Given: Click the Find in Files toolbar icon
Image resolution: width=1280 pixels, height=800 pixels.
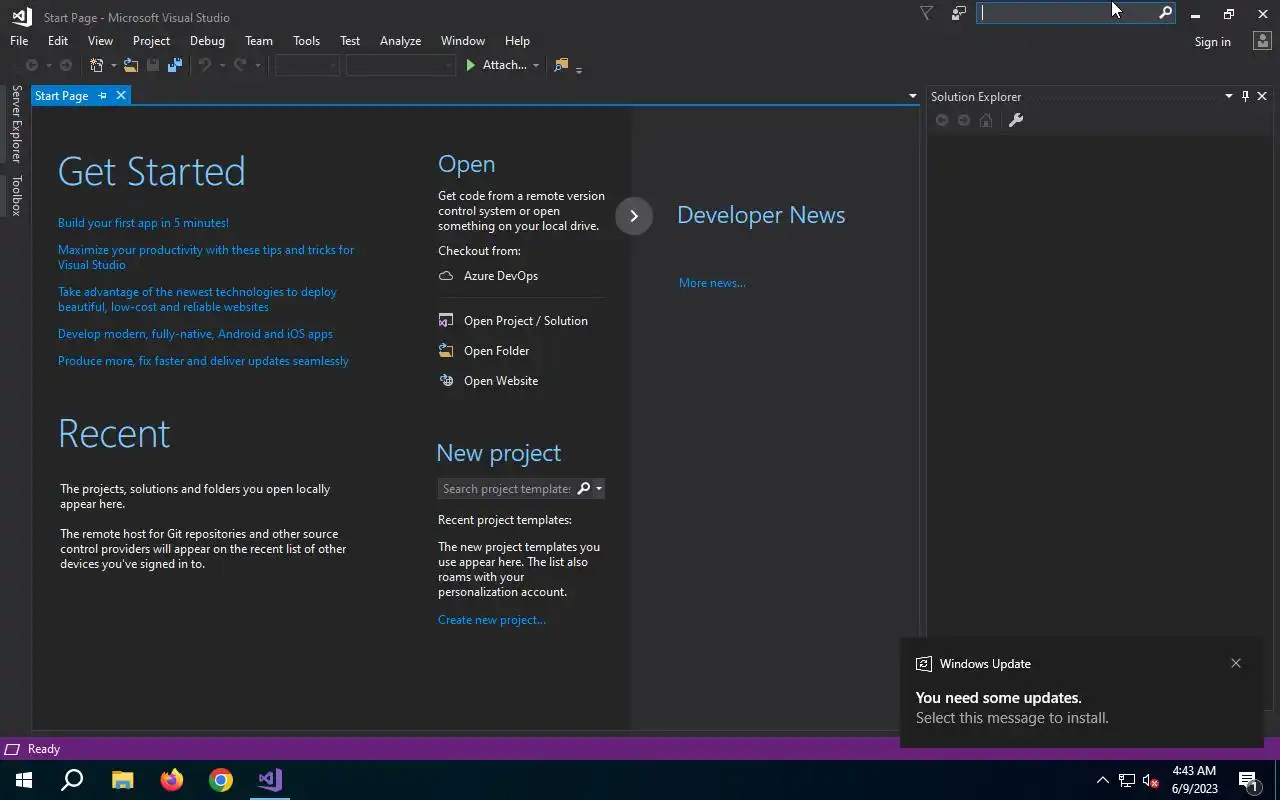Looking at the screenshot, I should tap(561, 65).
